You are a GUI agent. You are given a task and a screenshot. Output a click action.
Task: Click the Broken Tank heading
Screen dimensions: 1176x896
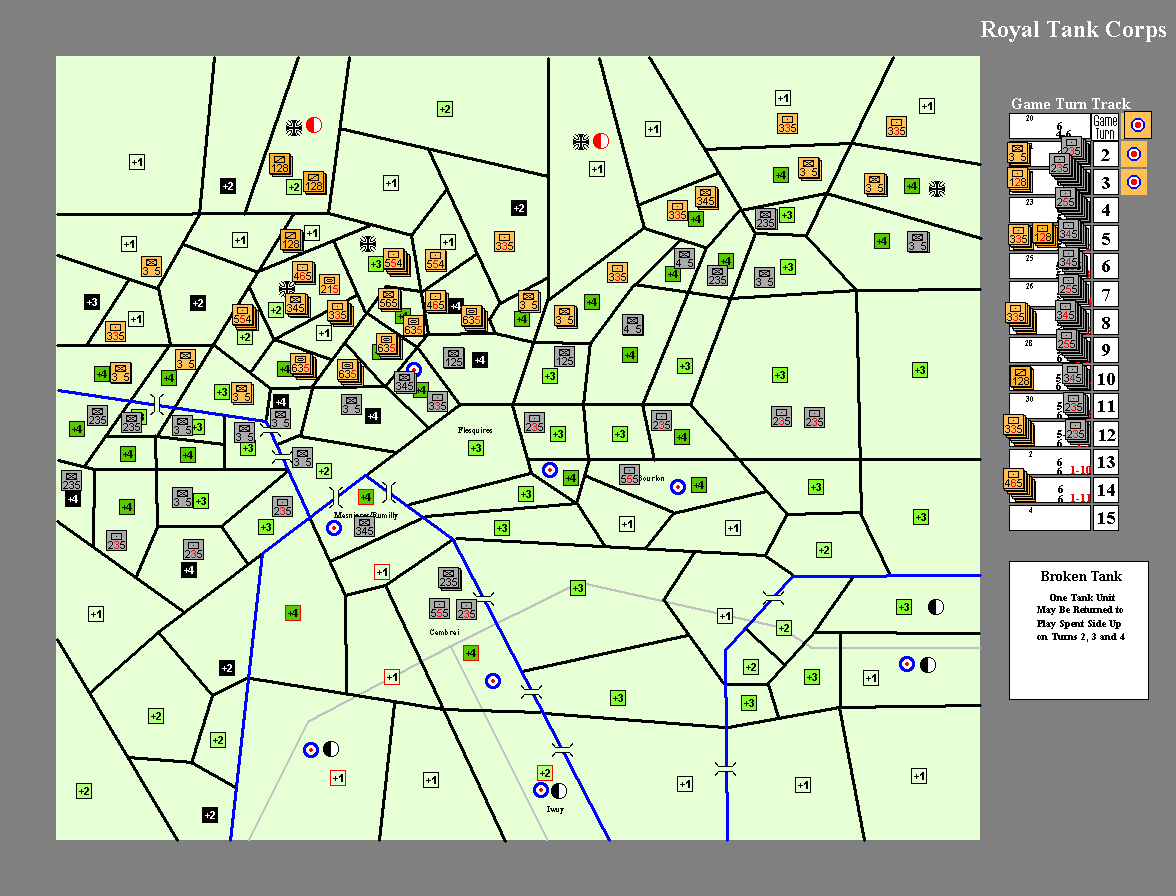coord(1081,576)
